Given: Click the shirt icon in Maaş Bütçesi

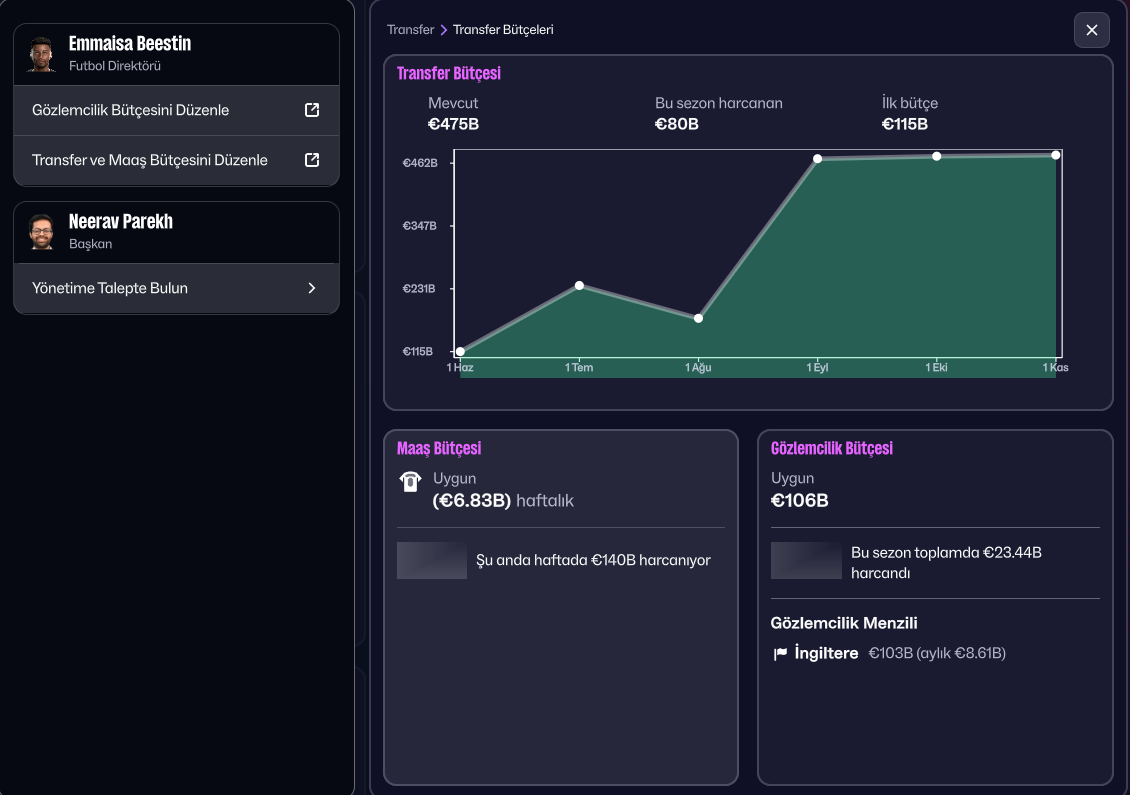Looking at the screenshot, I should [x=410, y=481].
